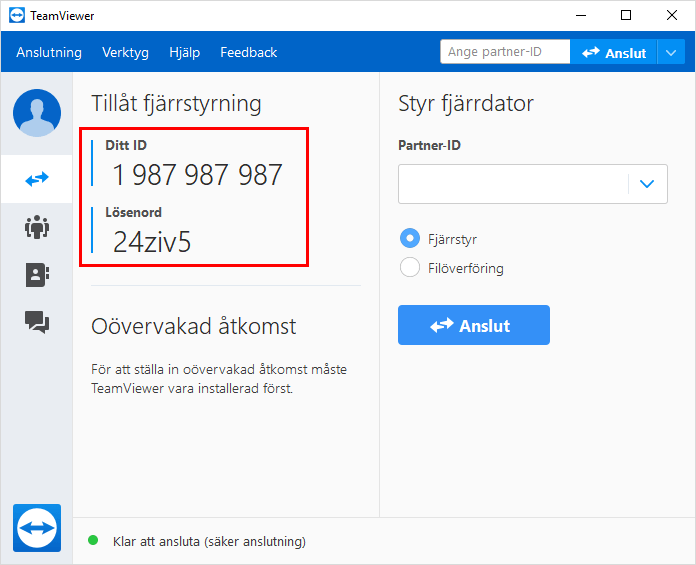Select the remote control arrows sidebar icon
Image resolution: width=696 pixels, height=565 pixels.
37,179
